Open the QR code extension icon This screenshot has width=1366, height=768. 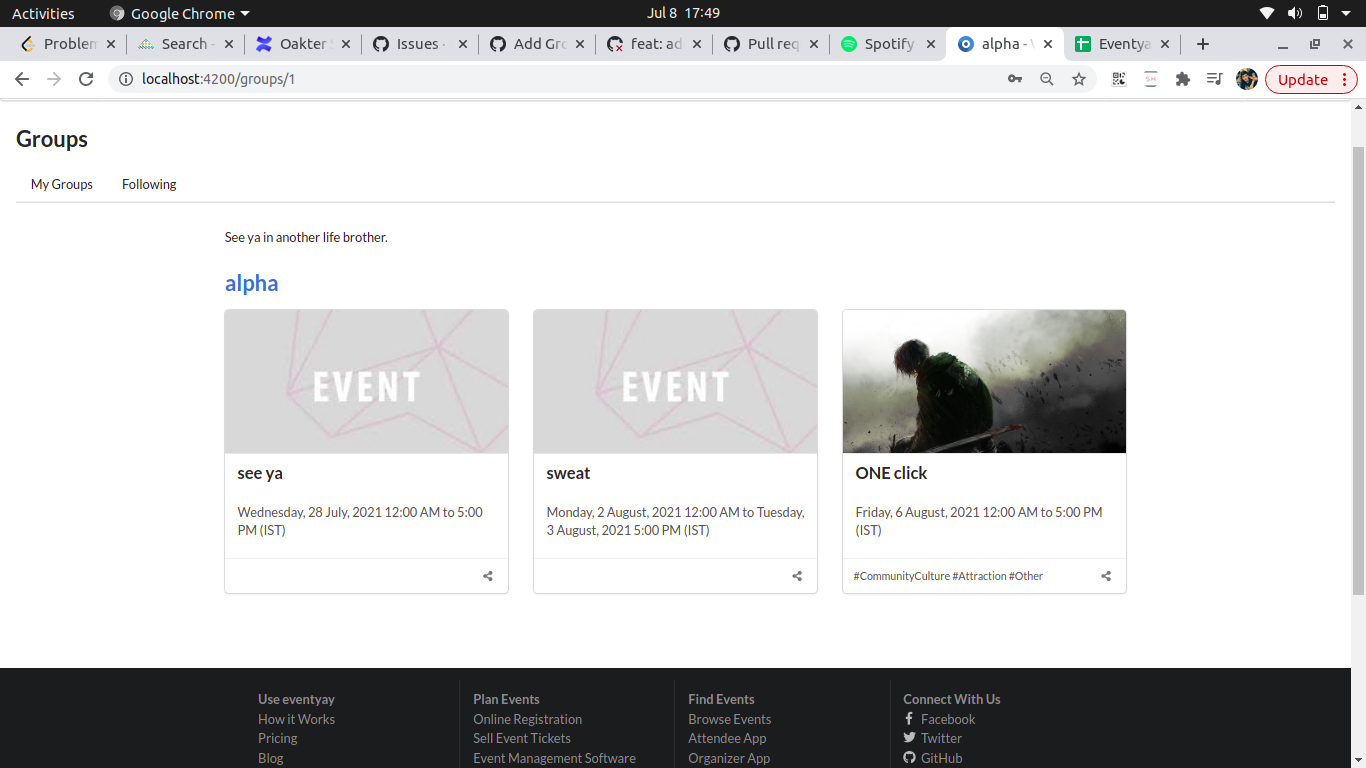(x=1119, y=79)
